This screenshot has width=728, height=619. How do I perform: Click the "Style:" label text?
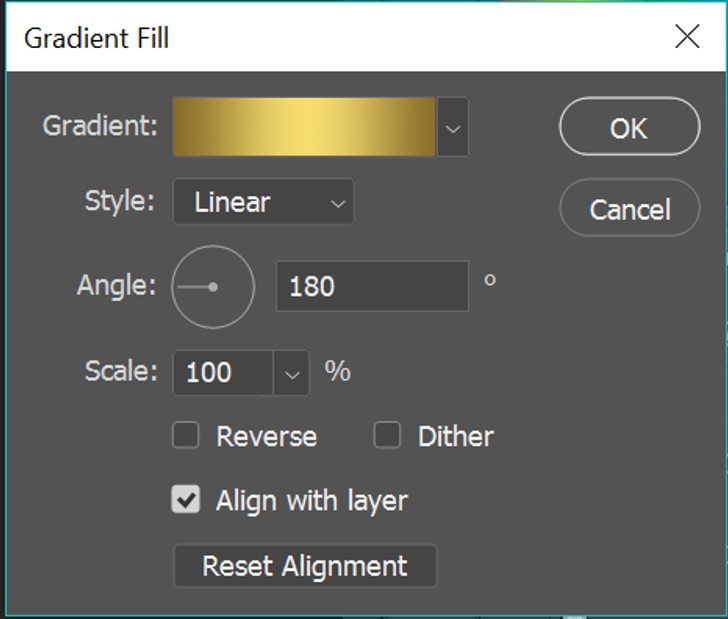[x=120, y=201]
